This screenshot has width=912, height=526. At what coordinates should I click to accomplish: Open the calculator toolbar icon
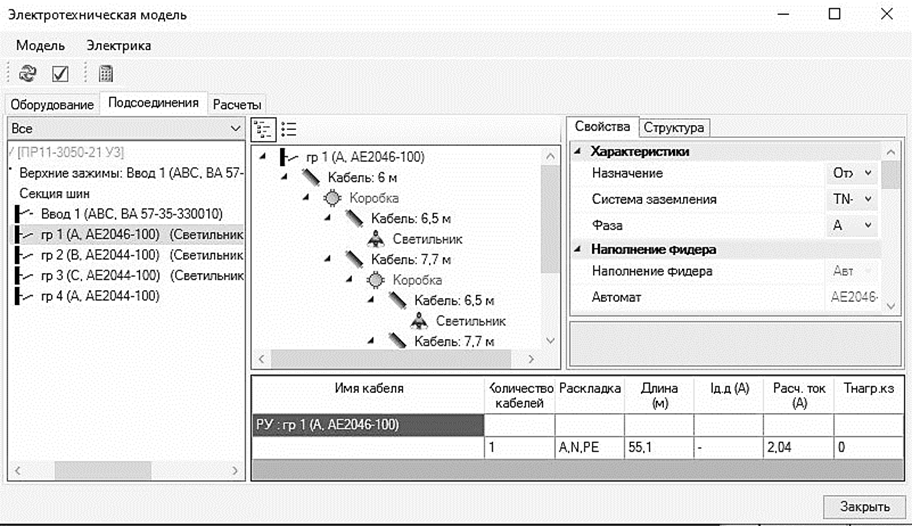105,73
